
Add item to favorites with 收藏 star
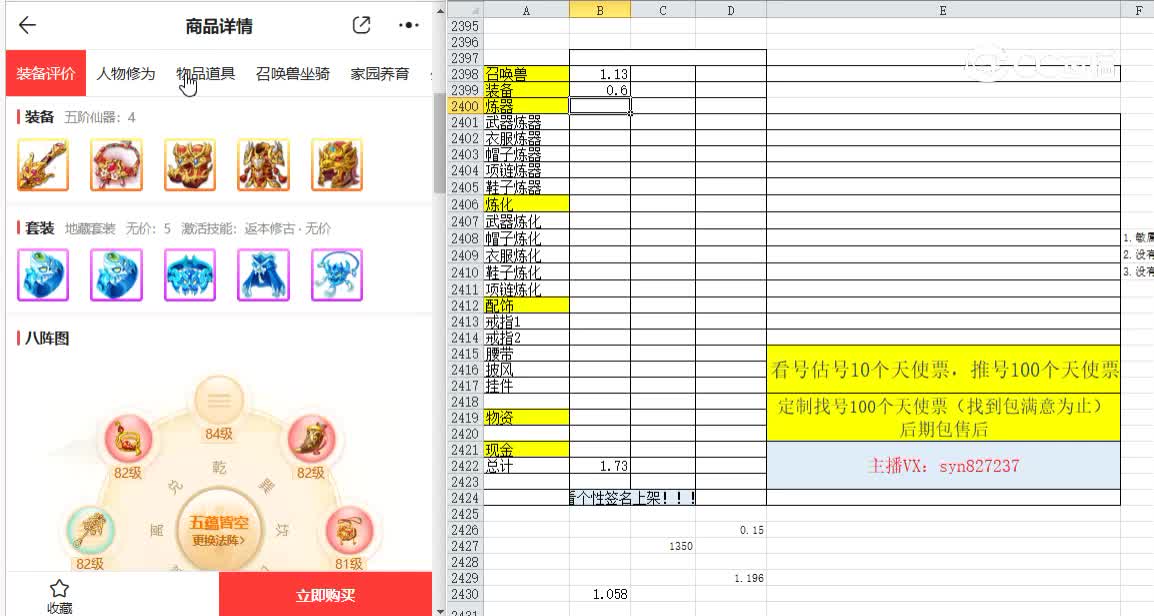click(60, 596)
